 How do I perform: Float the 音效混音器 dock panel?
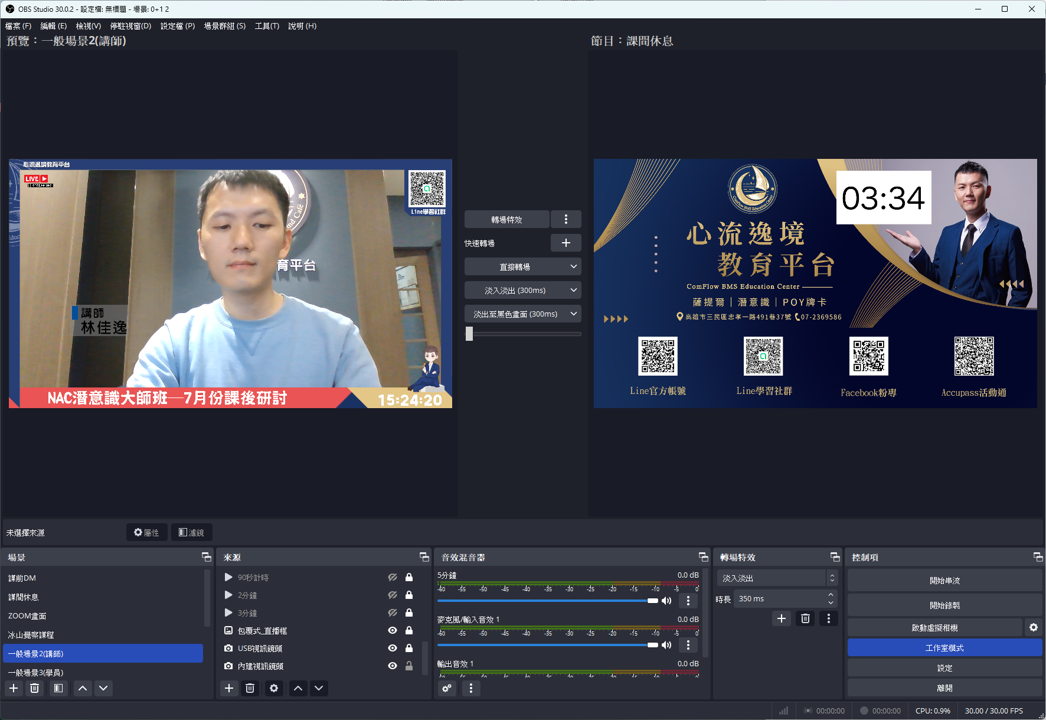tap(703, 557)
